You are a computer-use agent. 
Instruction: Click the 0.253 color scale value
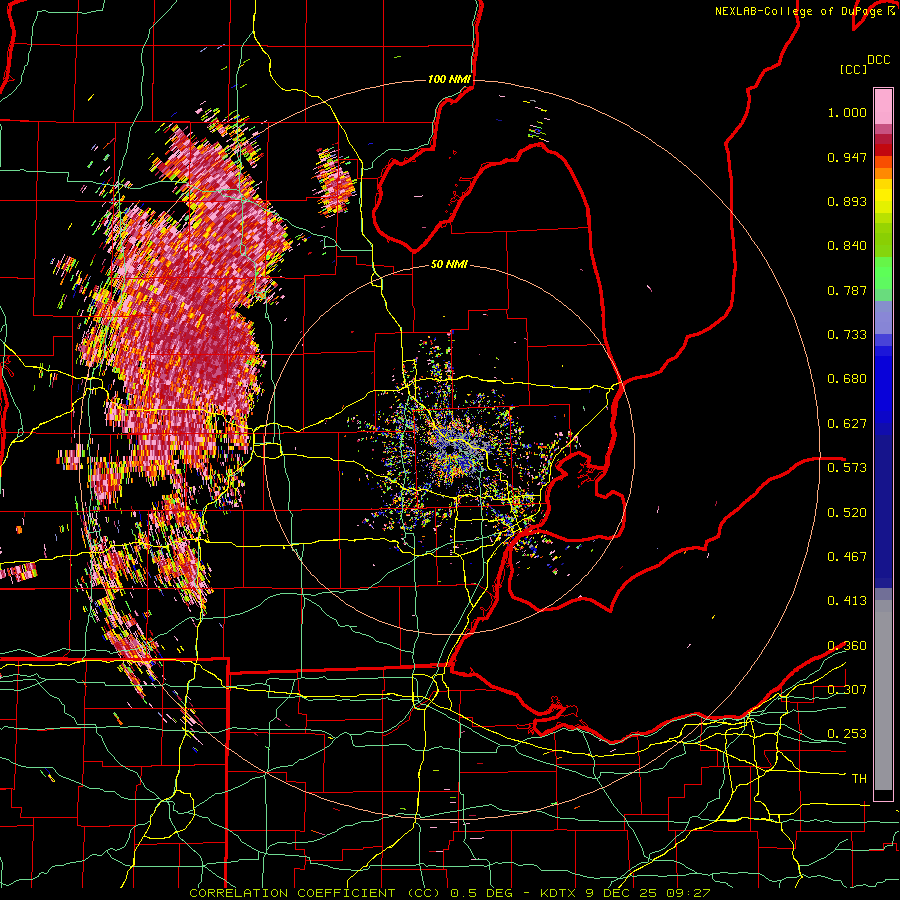[847, 734]
